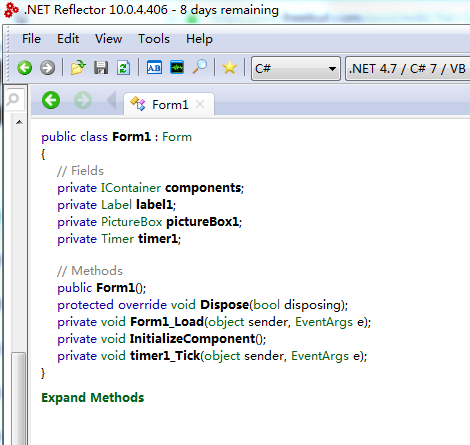470x445 pixels.
Task: Click the label1 field name
Action: [155, 205]
